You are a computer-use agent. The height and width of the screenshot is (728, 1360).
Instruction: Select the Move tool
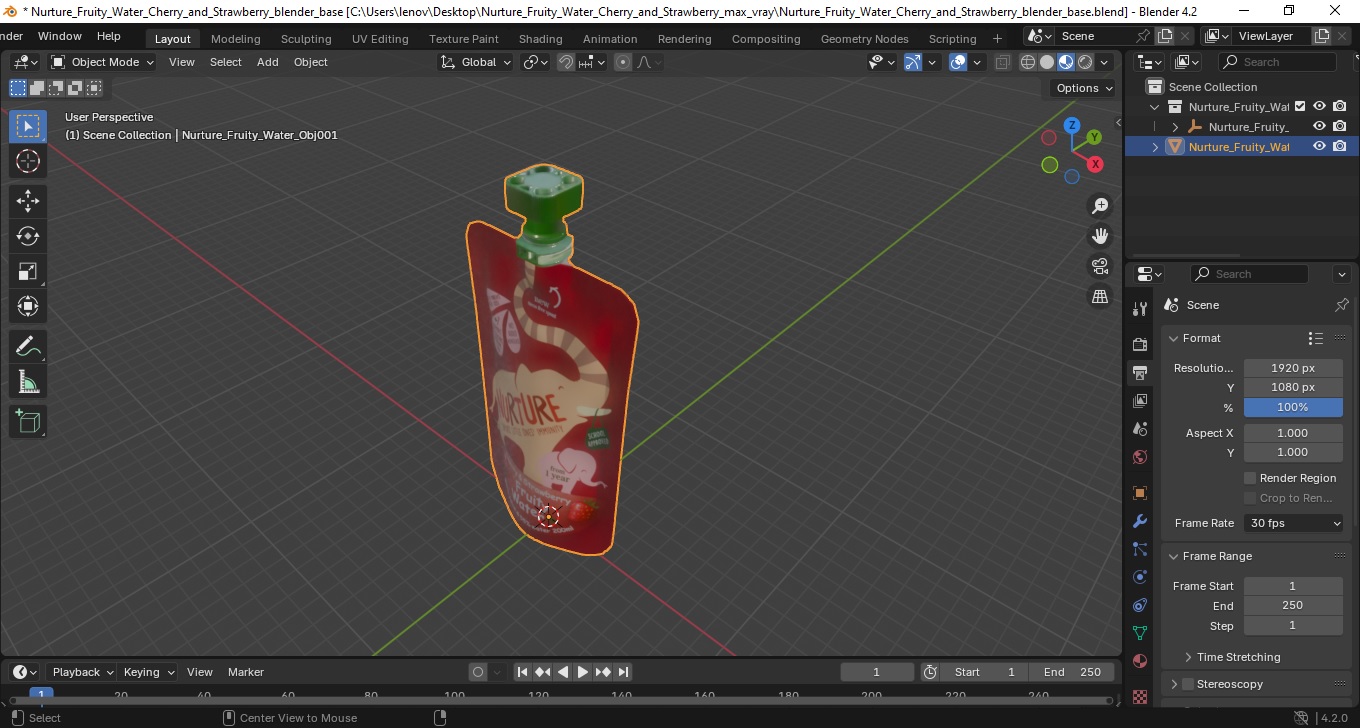(x=28, y=201)
